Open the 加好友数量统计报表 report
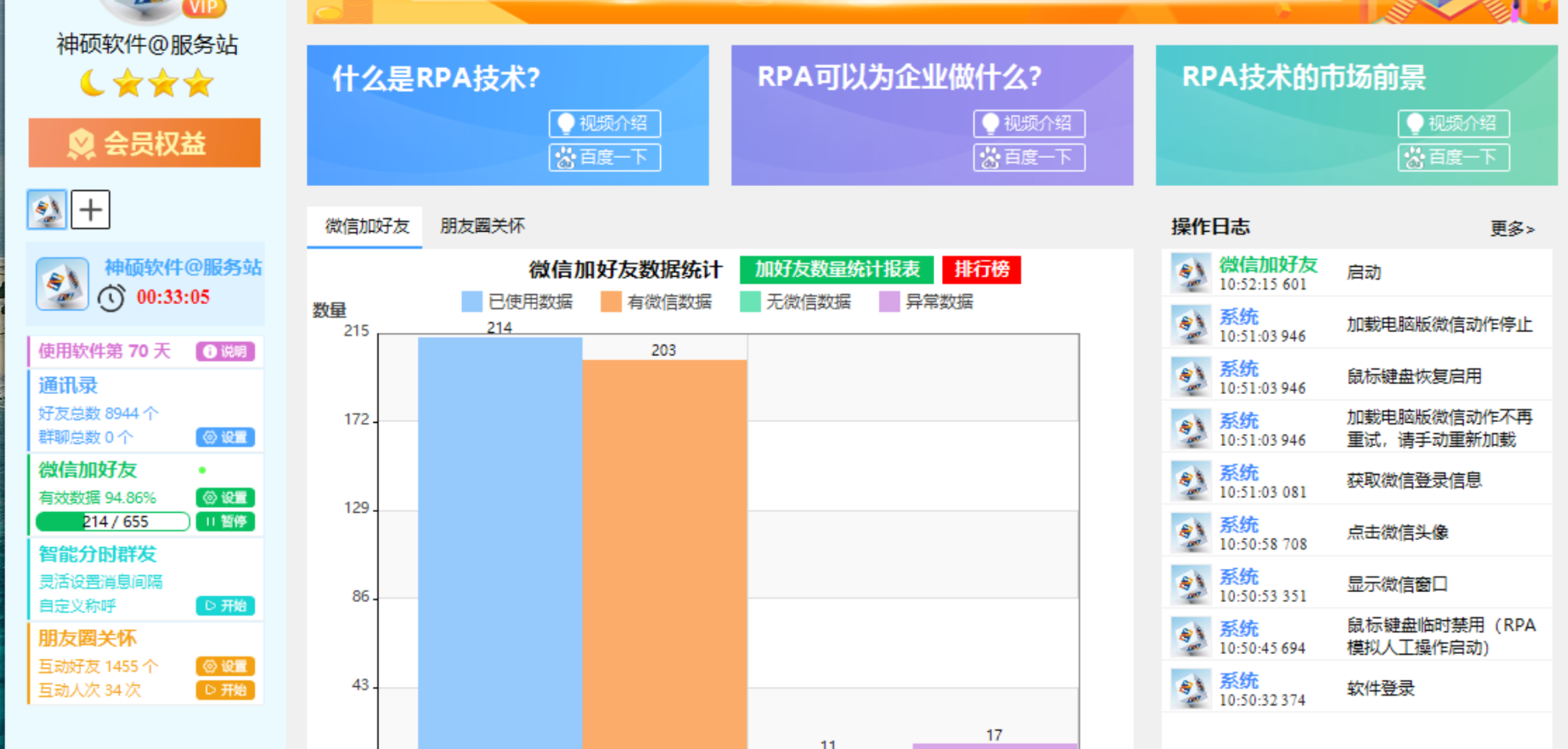This screenshot has height=749, width=1568. click(x=837, y=269)
